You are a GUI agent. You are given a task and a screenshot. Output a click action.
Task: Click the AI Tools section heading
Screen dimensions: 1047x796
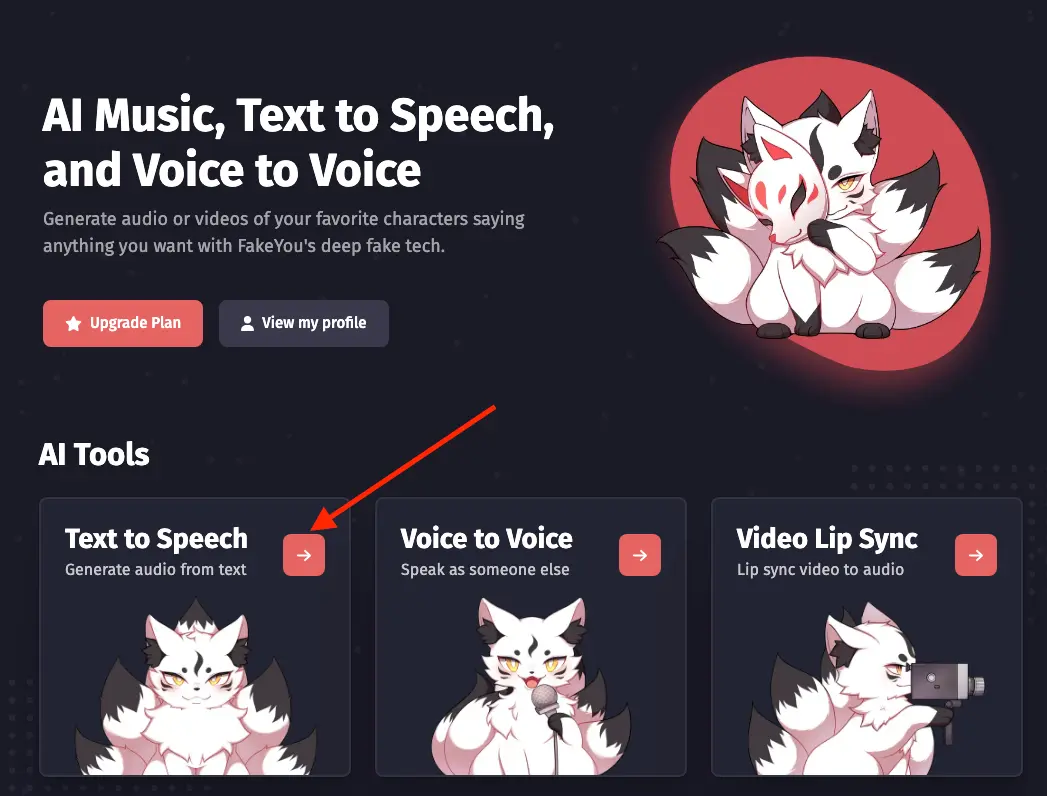(x=94, y=454)
